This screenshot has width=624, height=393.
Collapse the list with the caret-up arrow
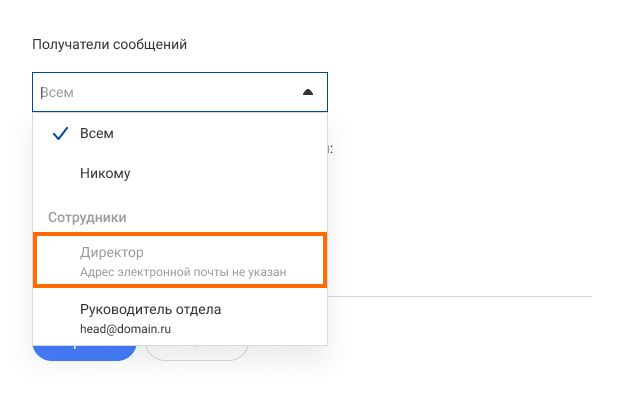click(308, 92)
